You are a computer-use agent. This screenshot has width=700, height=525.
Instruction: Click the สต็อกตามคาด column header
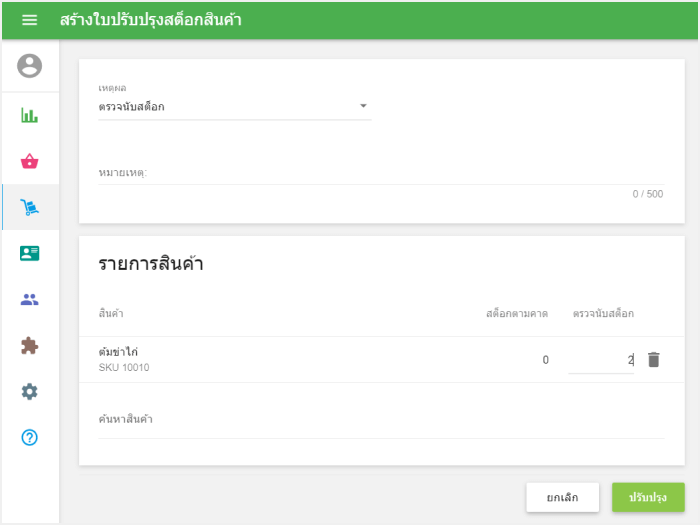click(517, 313)
